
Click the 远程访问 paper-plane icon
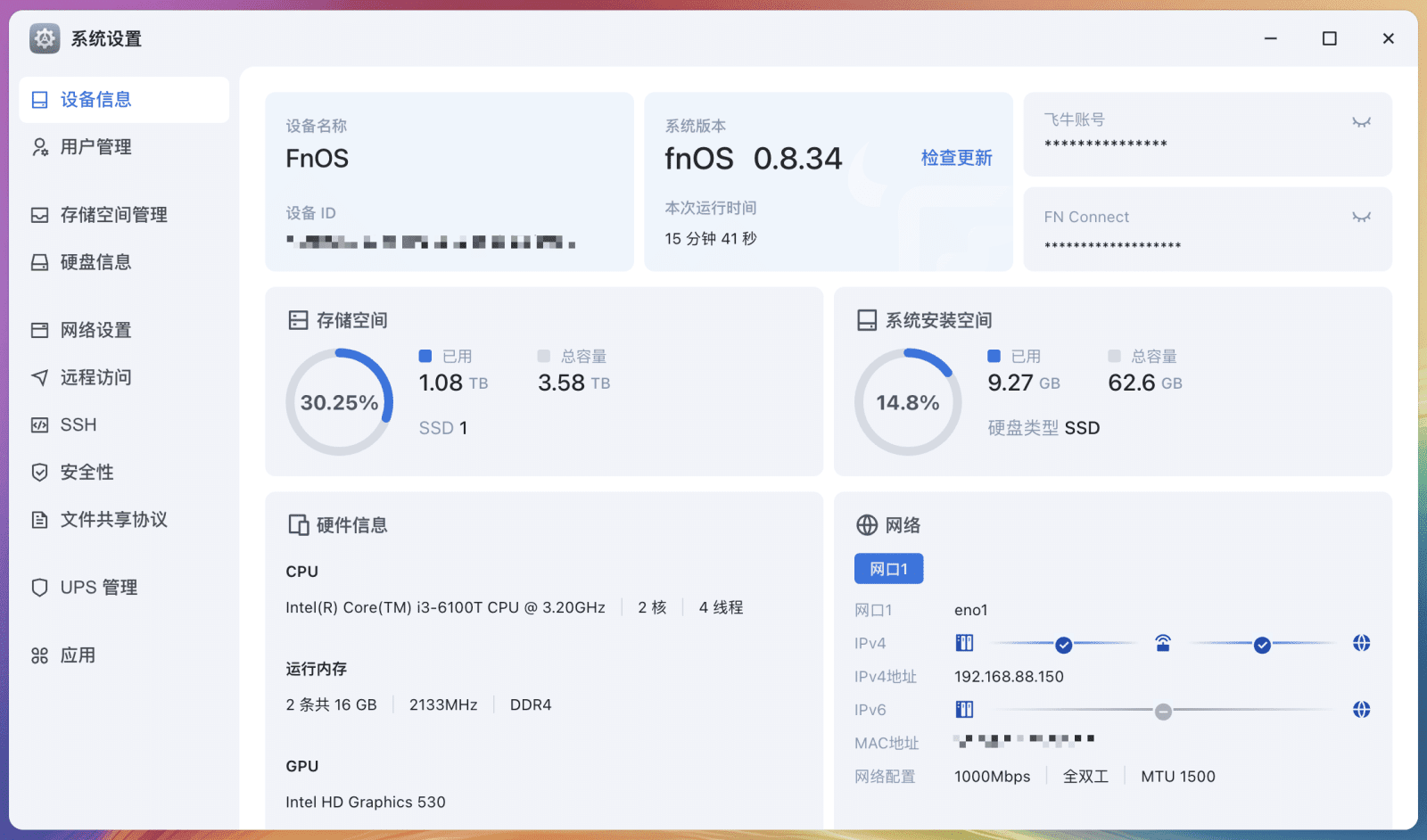click(40, 377)
